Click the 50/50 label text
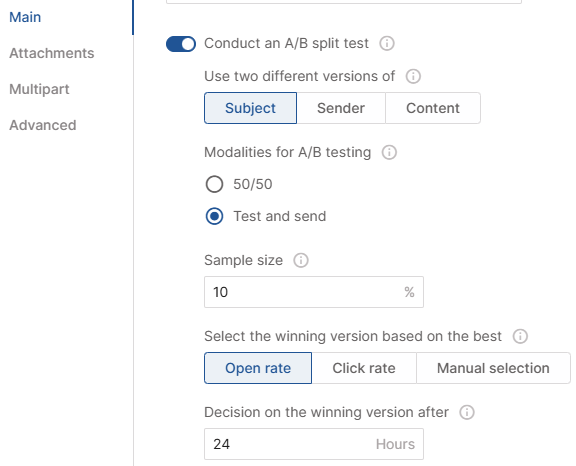Image resolution: width=576 pixels, height=466 pixels. click(253, 184)
